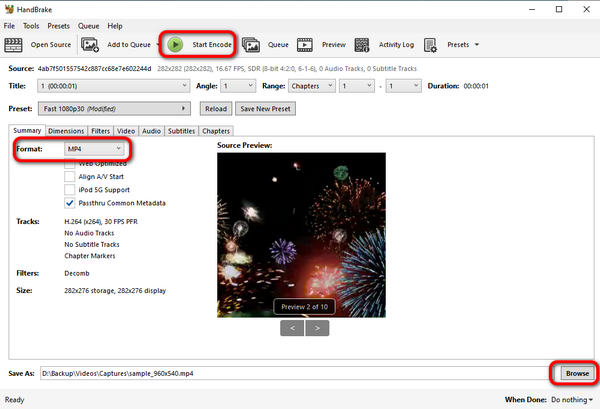Click the Open Source film clapper icon
Image resolution: width=600 pixels, height=409 pixels.
tap(13, 45)
